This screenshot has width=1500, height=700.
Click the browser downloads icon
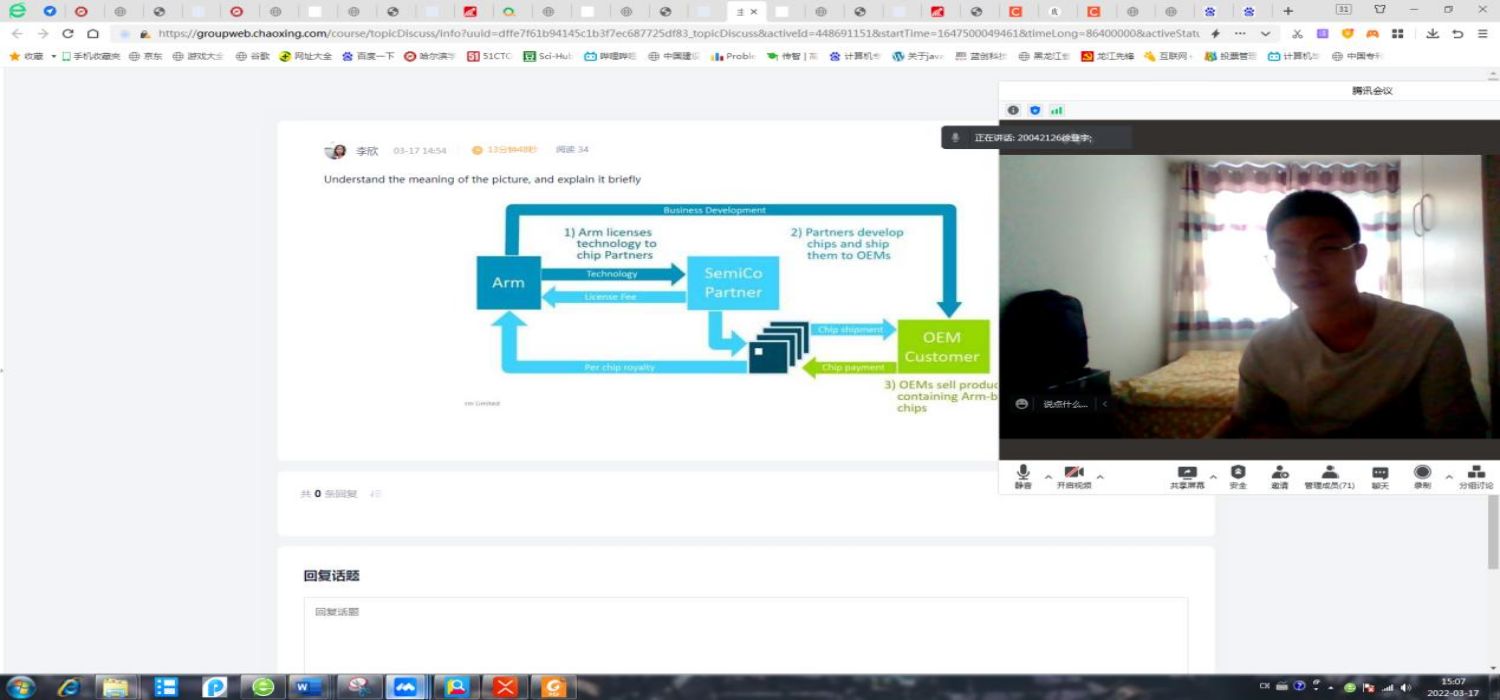coord(1432,33)
